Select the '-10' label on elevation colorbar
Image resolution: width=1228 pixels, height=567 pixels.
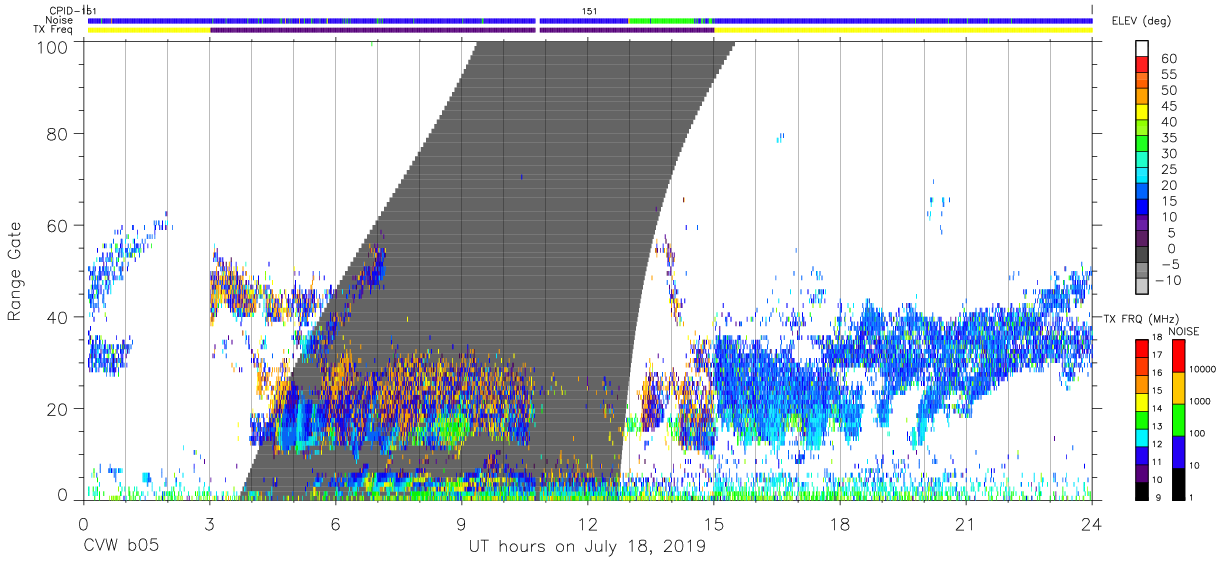[x=1167, y=280]
